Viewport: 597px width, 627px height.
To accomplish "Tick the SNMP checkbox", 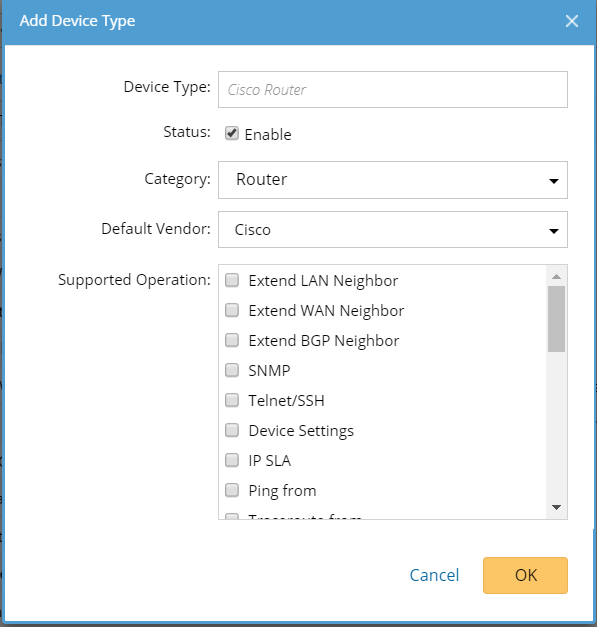I will pos(232,370).
